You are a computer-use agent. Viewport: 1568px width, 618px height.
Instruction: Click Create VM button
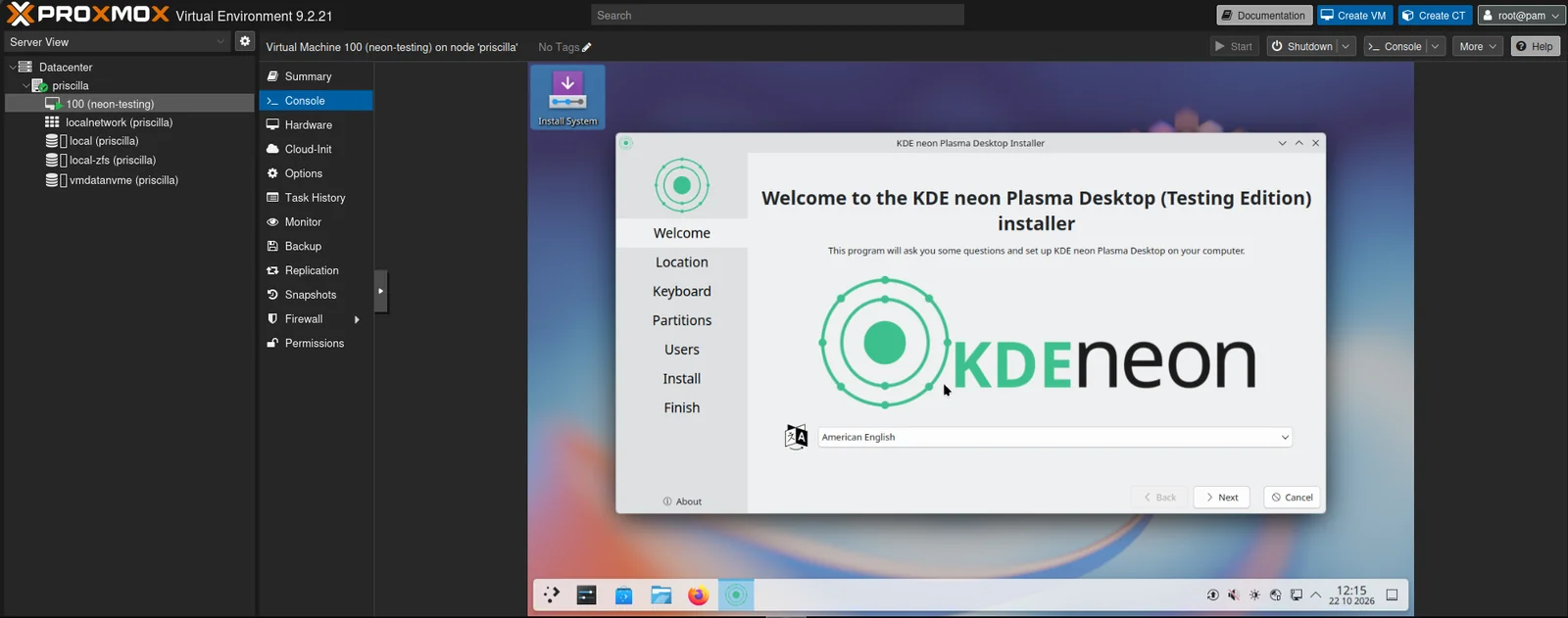pyautogui.click(x=1353, y=16)
